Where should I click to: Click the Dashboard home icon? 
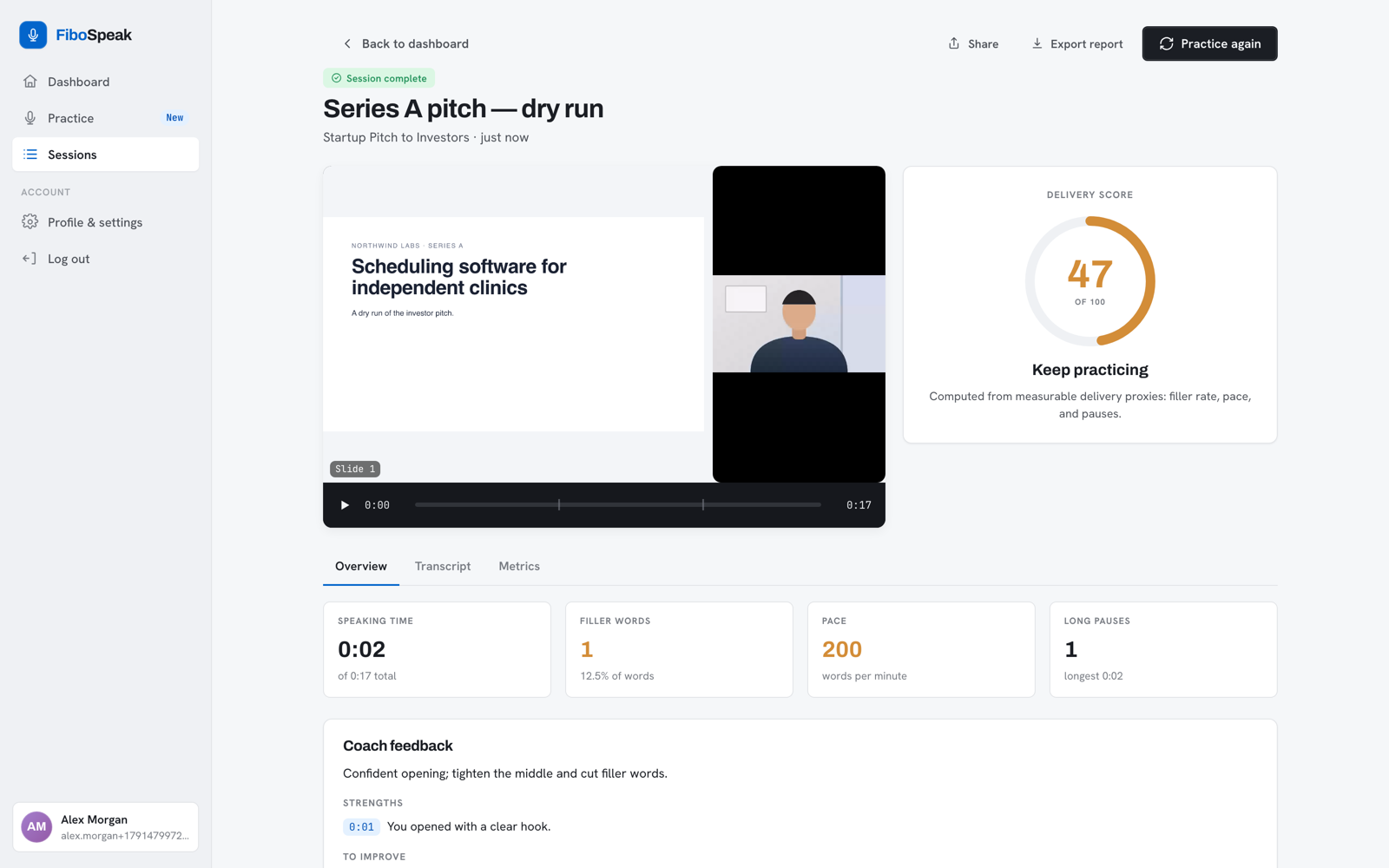point(30,82)
